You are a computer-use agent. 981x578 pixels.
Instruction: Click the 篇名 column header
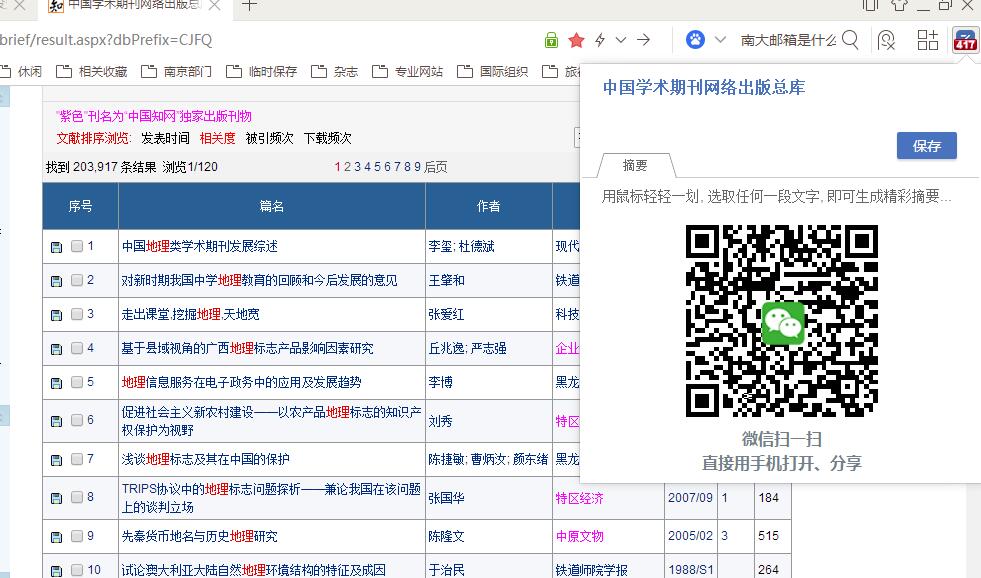pos(272,206)
